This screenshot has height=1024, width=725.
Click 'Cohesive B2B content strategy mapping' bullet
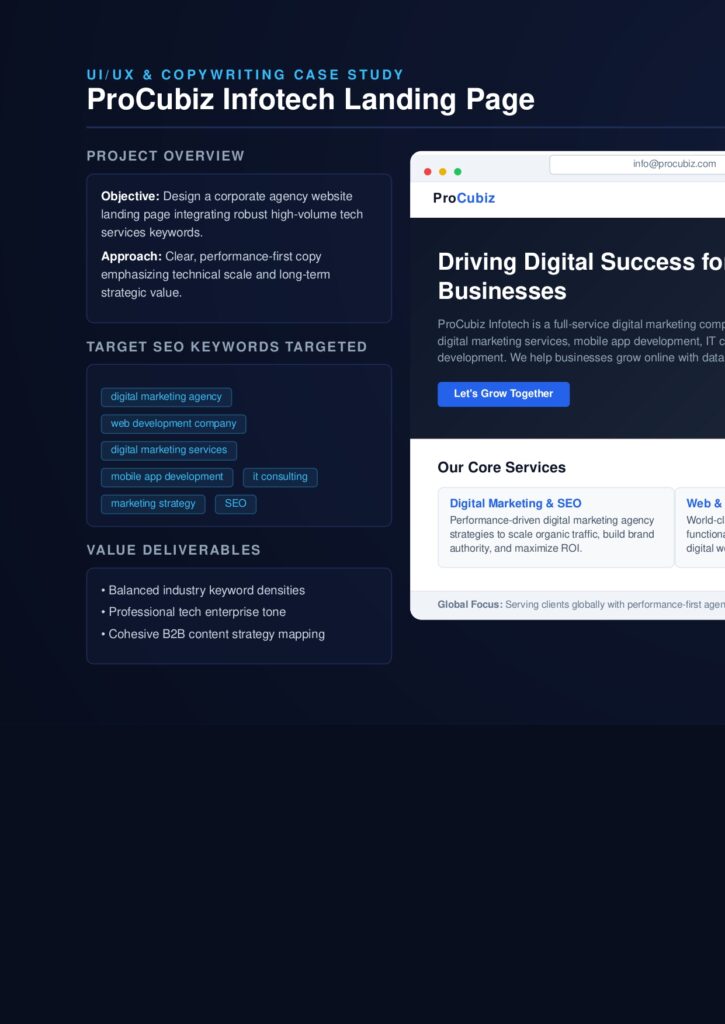[x=213, y=634]
